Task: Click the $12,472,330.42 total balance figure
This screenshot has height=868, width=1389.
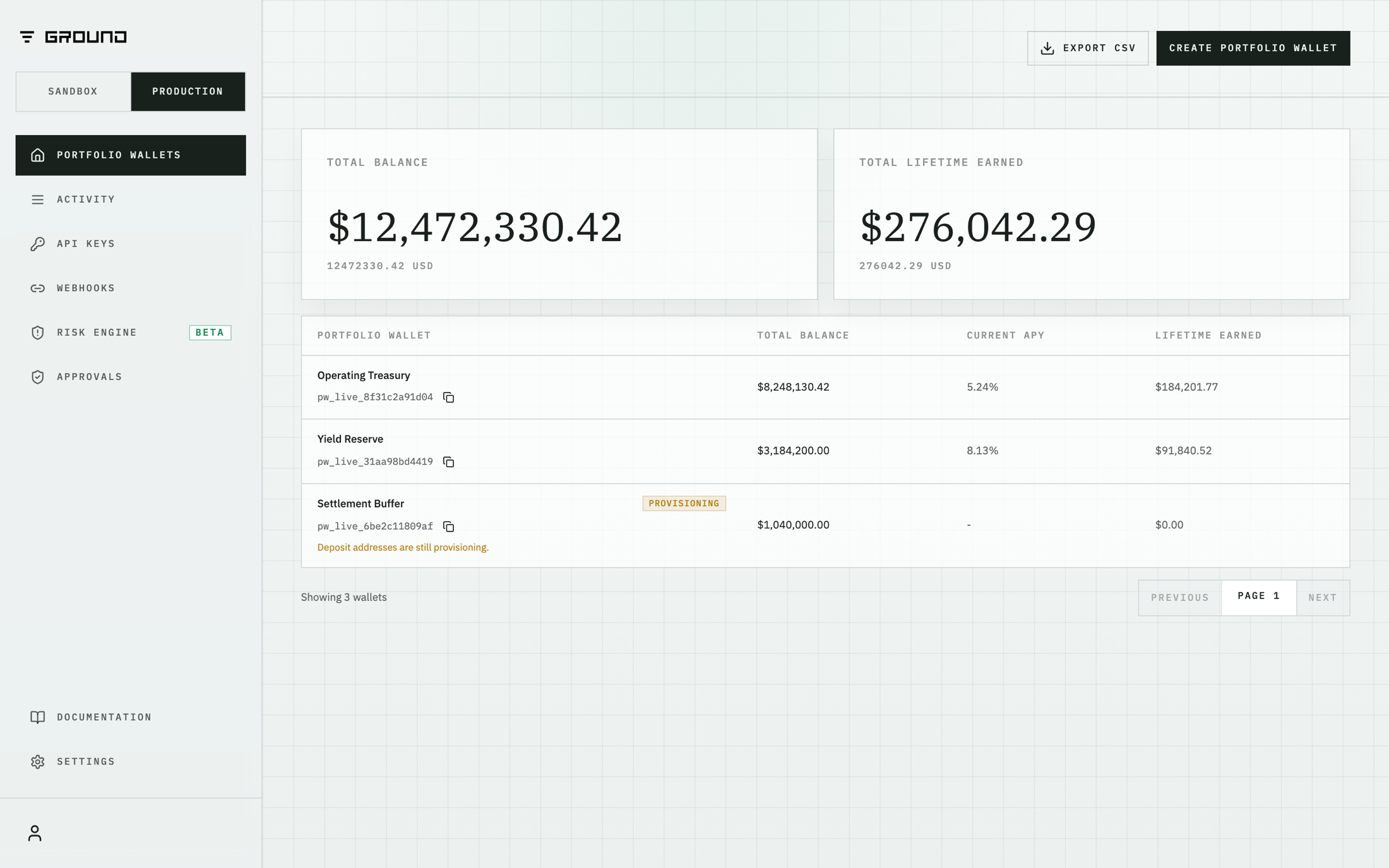Action: pyautogui.click(x=475, y=227)
